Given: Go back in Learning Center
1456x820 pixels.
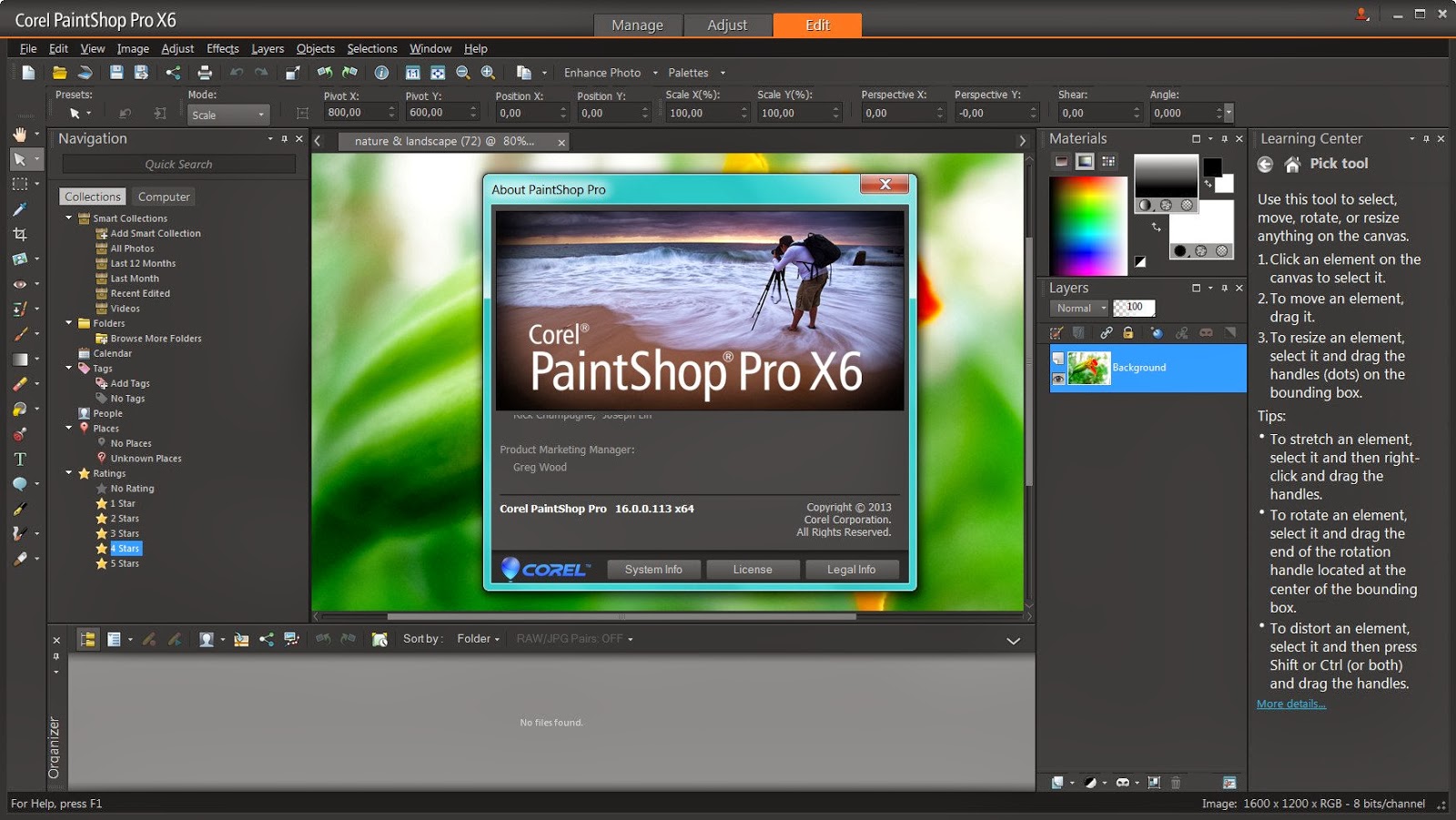Looking at the screenshot, I should pos(1265,165).
